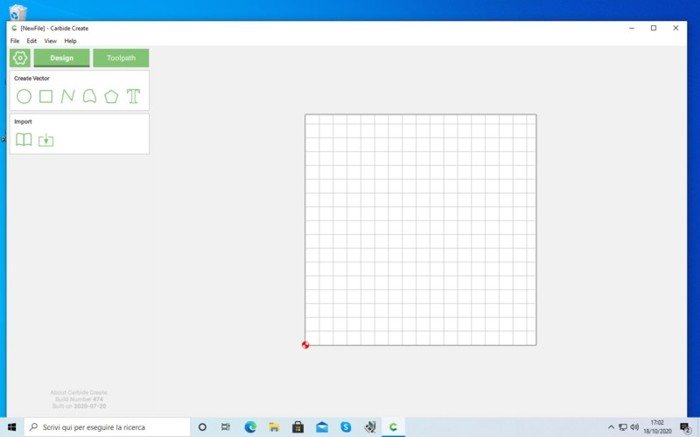Open Skype from taskbar
The height and width of the screenshot is (437, 700).
pyautogui.click(x=346, y=427)
